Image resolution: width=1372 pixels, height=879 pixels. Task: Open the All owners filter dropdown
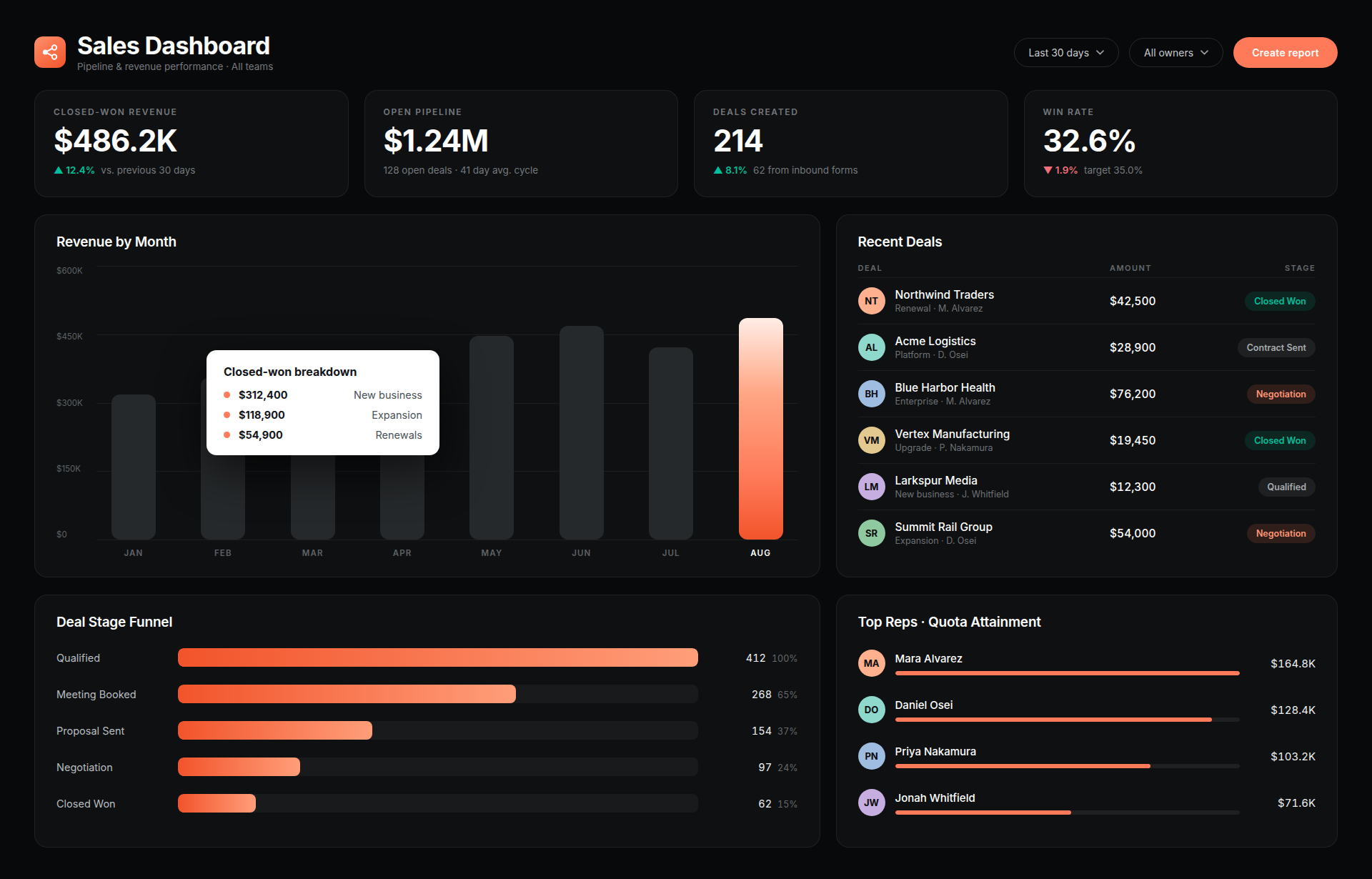tap(1175, 53)
